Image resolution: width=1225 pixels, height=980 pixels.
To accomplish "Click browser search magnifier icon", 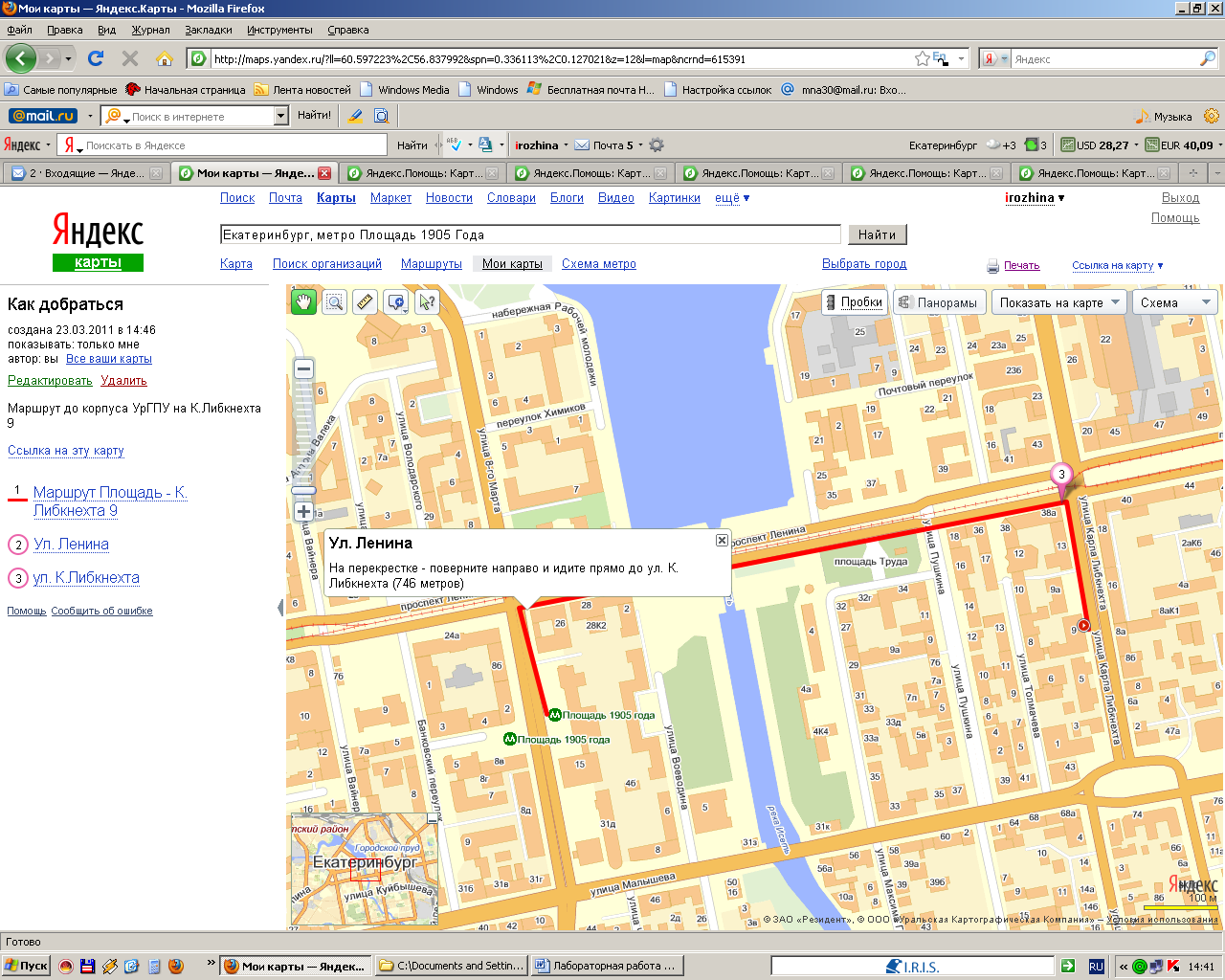I will tap(1208, 58).
